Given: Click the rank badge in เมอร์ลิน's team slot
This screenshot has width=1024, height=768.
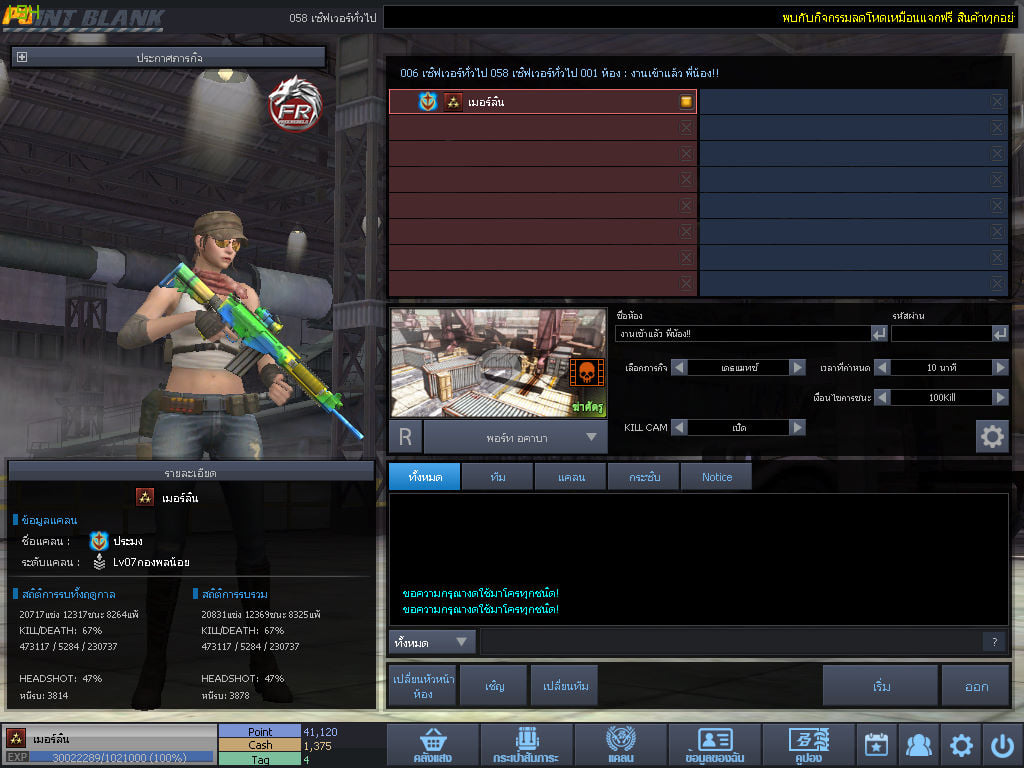Looking at the screenshot, I should click(453, 102).
